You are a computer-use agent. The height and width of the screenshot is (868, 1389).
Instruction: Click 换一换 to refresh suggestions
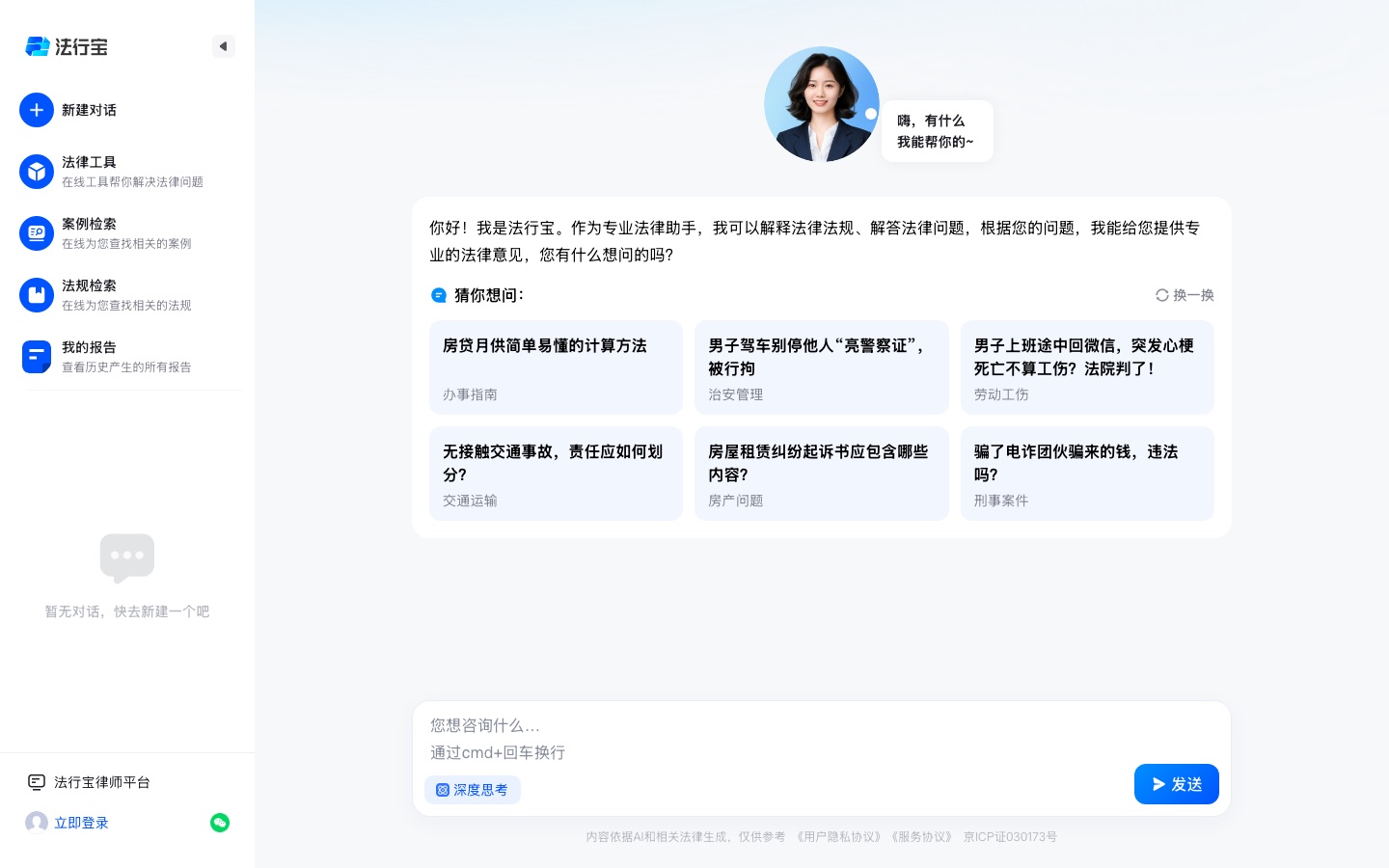click(1193, 295)
